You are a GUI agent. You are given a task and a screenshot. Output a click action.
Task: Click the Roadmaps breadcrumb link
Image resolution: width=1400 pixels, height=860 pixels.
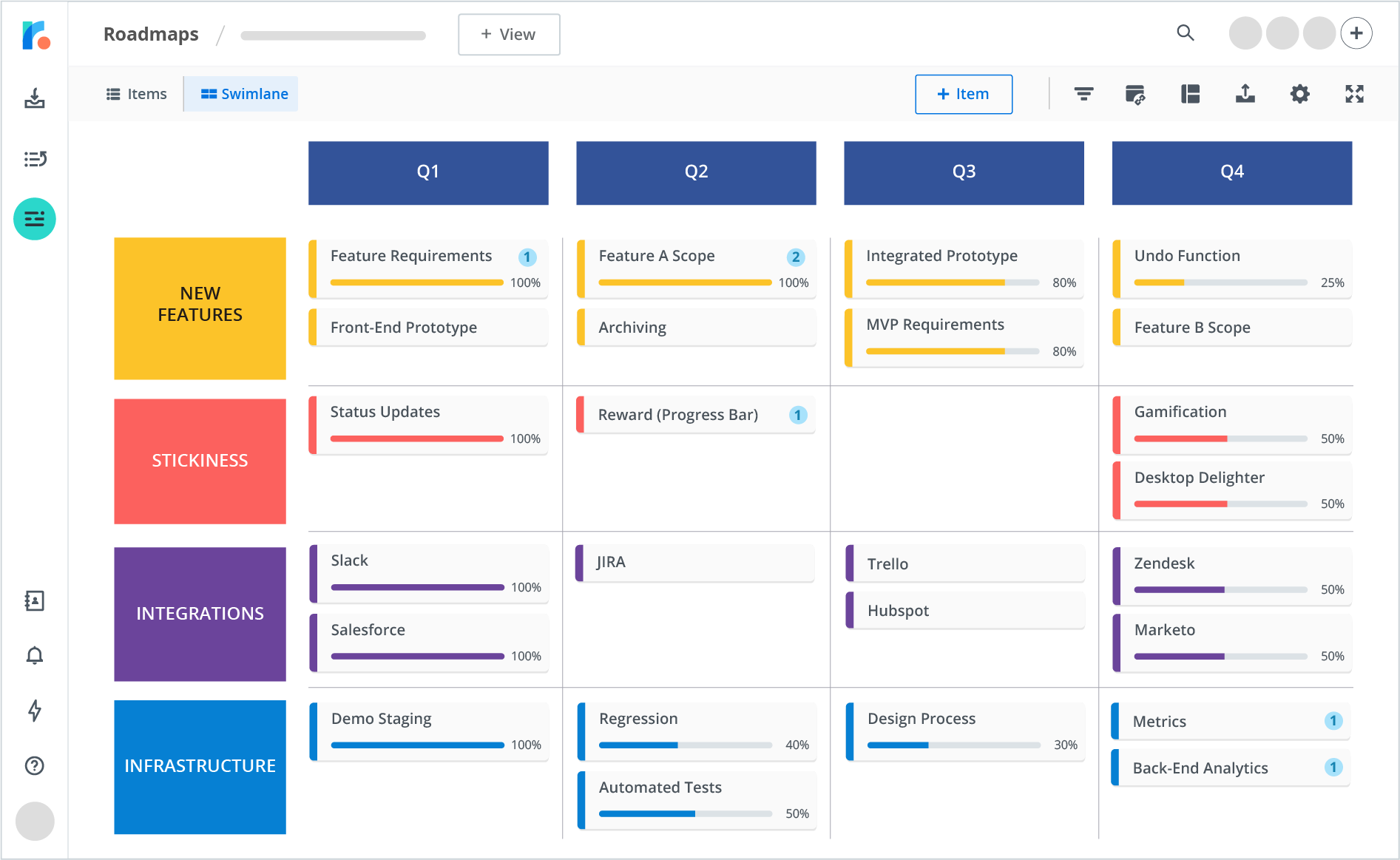(150, 33)
